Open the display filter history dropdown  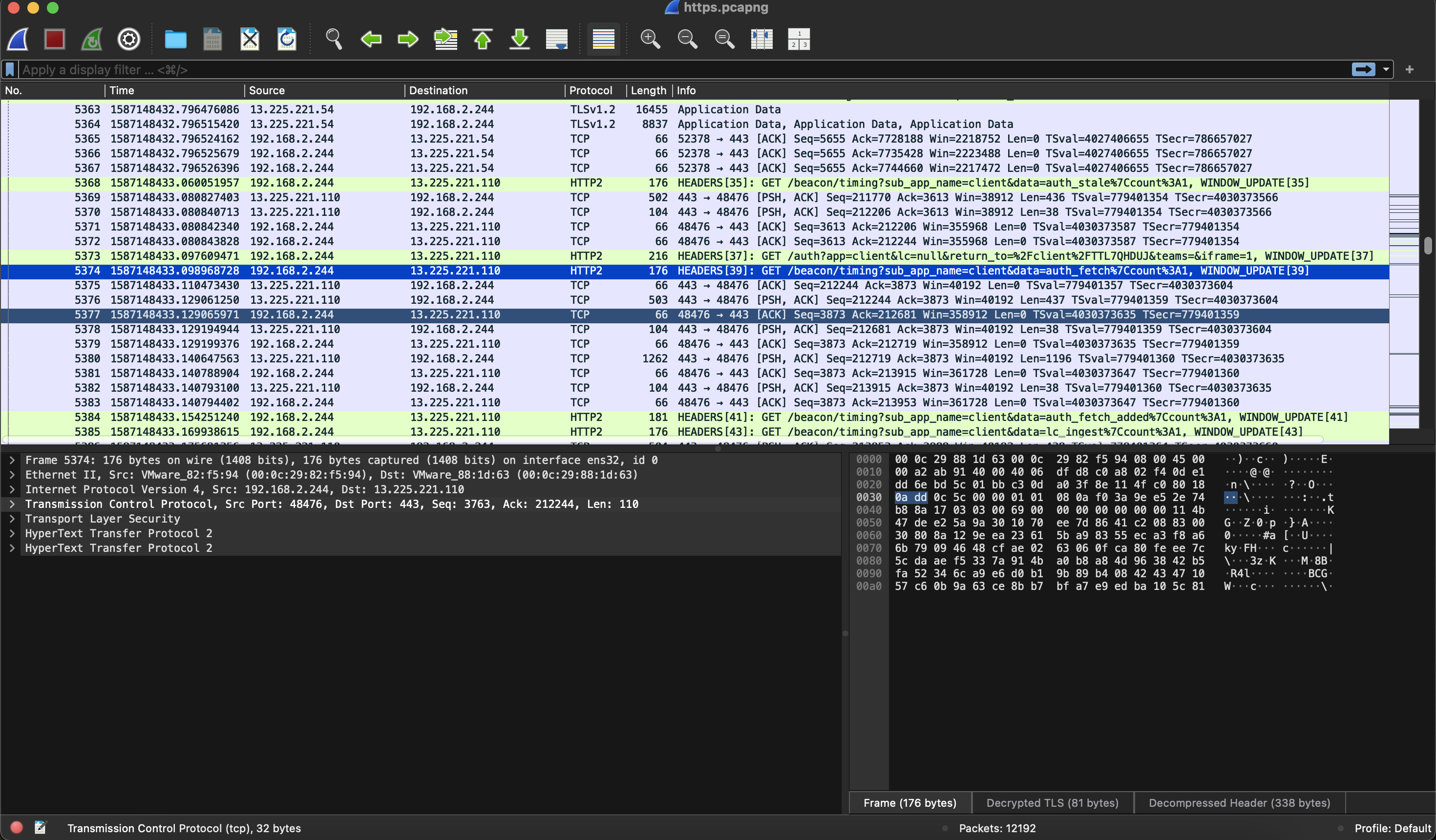(1386, 69)
